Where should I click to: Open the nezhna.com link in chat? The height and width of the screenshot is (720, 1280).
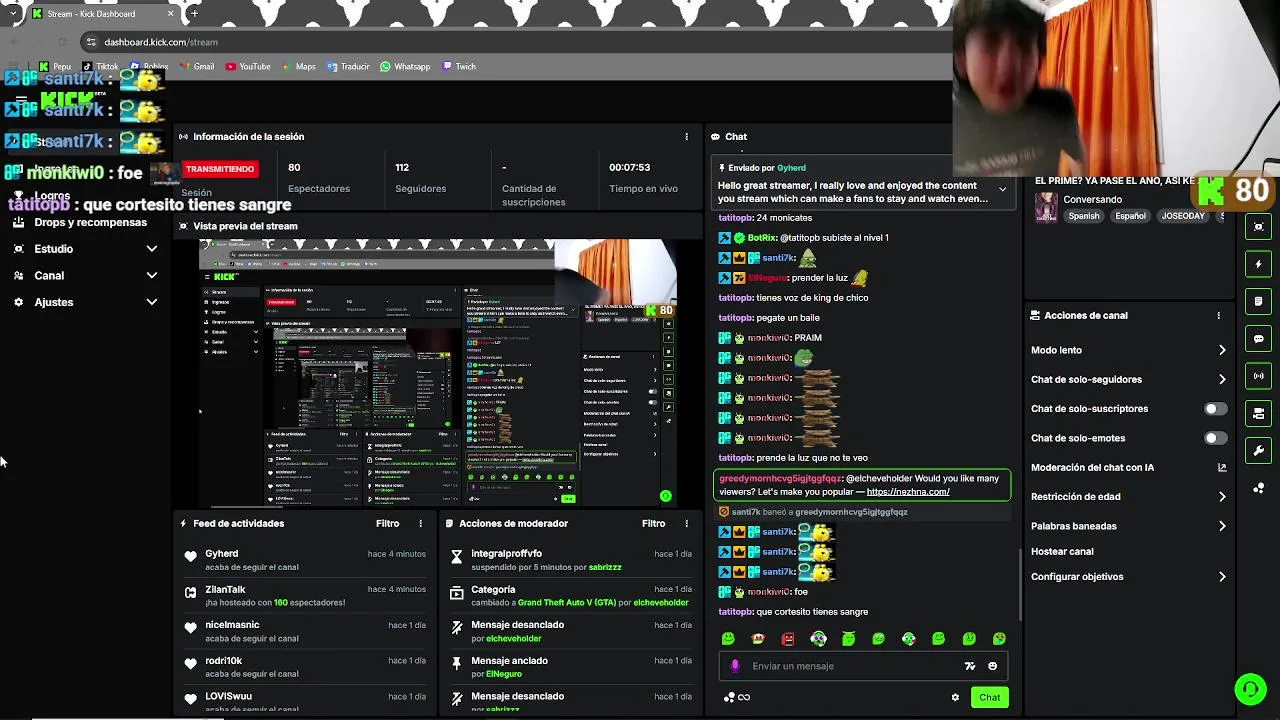(x=908, y=492)
